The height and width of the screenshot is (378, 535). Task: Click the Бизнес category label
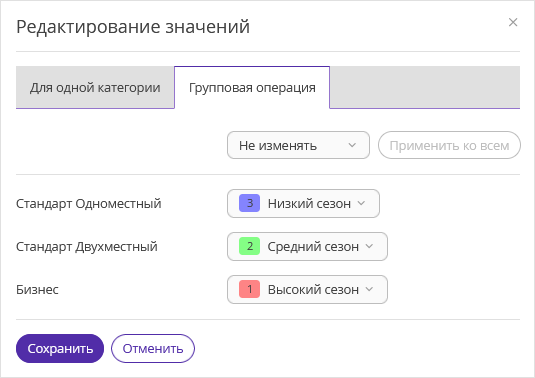(x=37, y=290)
